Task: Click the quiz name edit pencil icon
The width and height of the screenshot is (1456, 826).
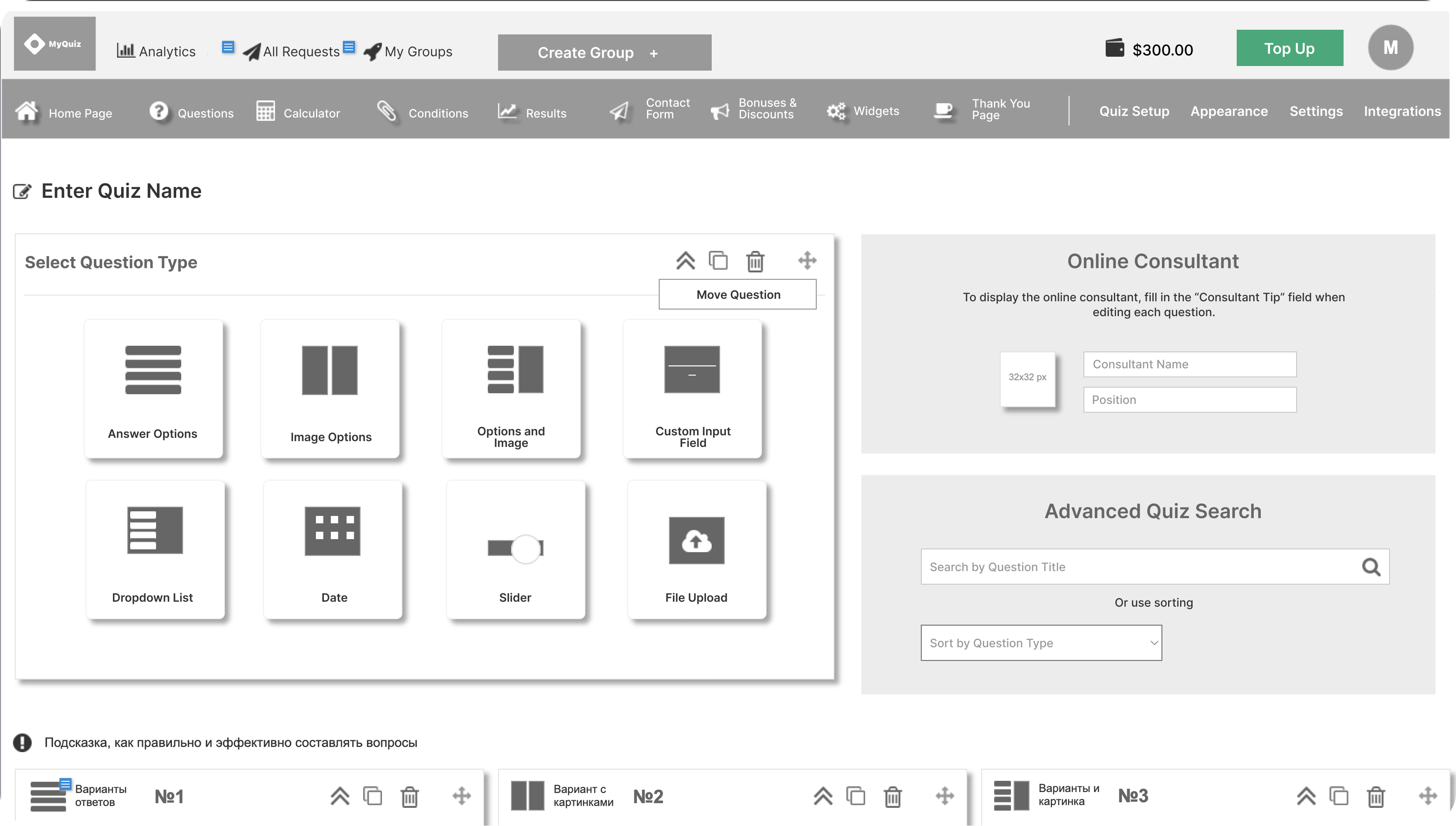Action: (22, 192)
